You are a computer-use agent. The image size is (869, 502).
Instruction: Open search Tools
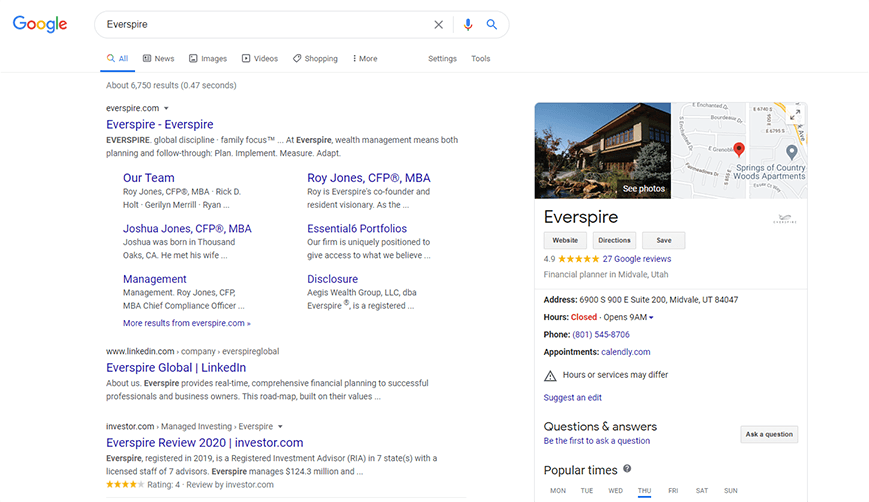point(480,59)
